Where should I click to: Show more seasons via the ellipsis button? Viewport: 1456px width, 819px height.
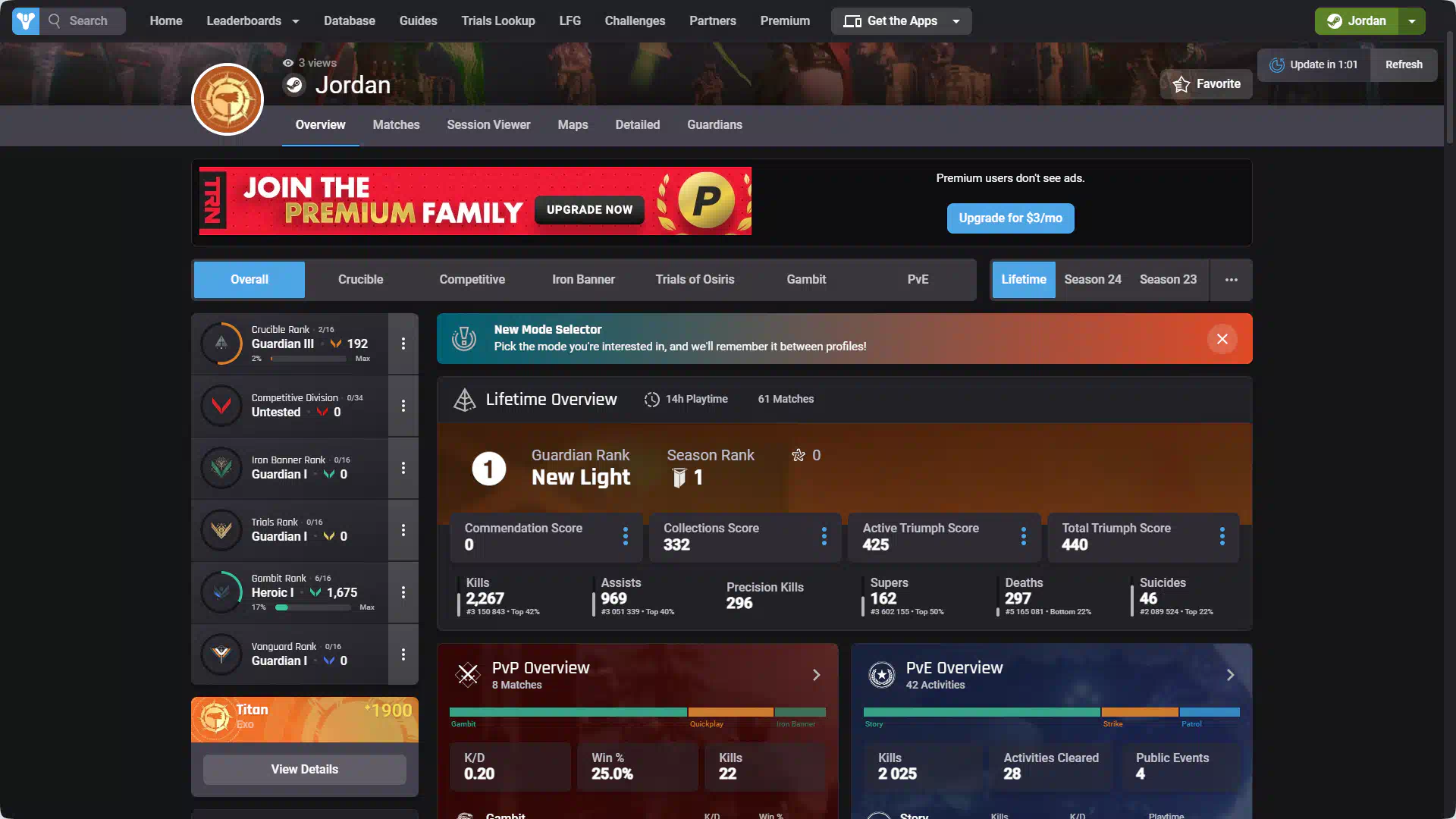(1232, 280)
